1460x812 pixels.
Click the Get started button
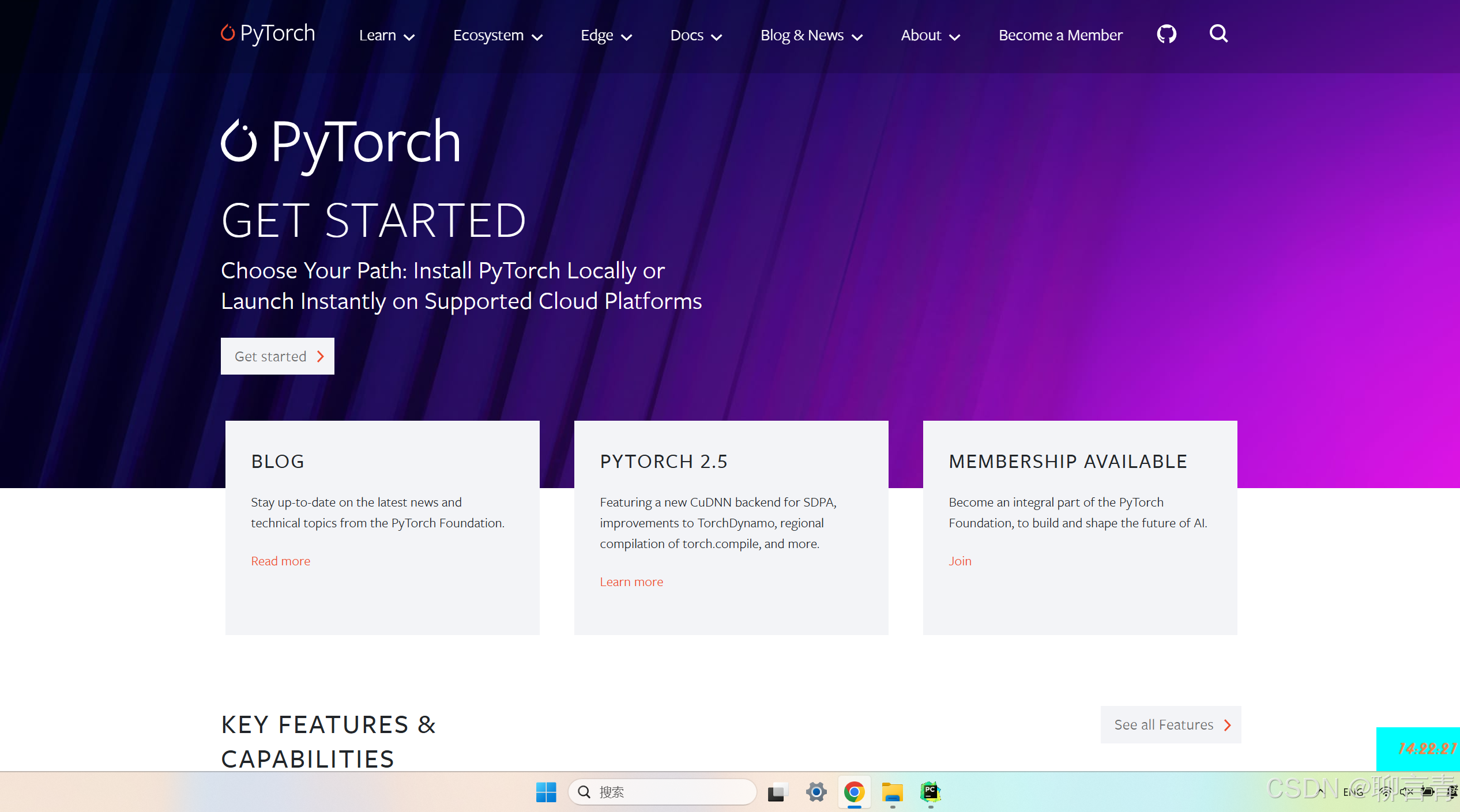(277, 356)
